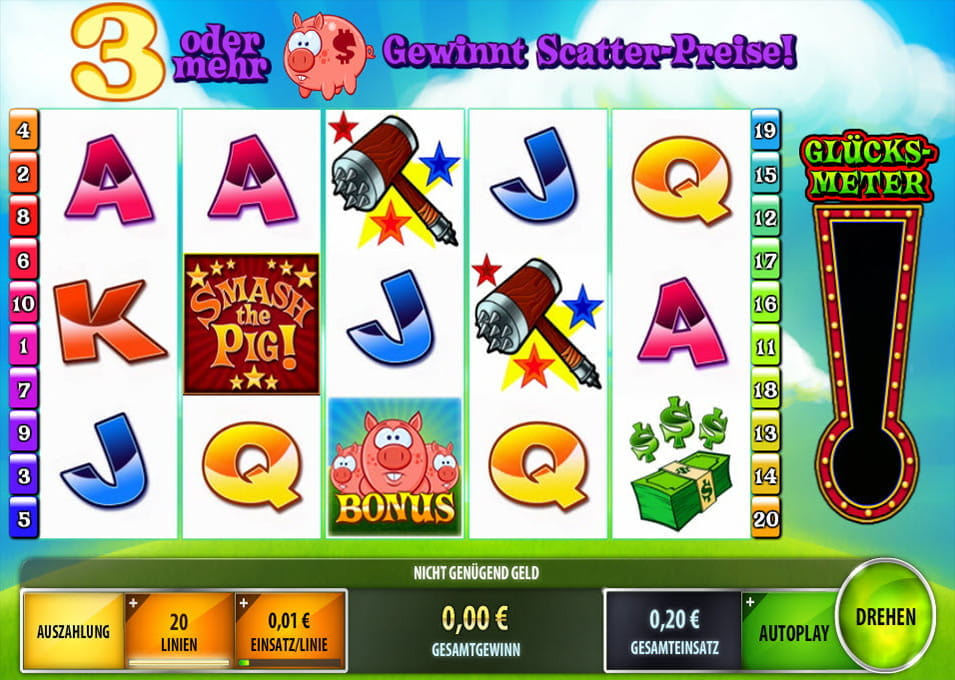
Task: Increase lines with plus on 20 Linien
Action: click(133, 603)
